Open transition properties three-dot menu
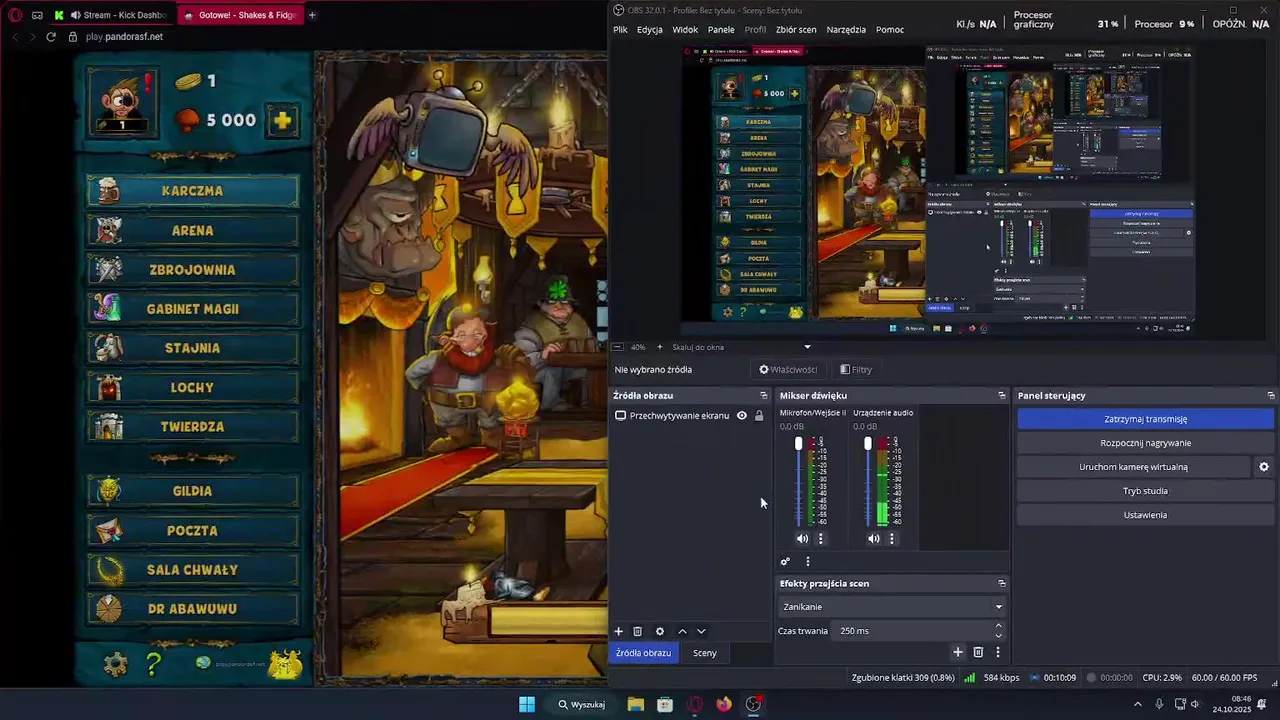The image size is (1280, 720). click(x=997, y=652)
